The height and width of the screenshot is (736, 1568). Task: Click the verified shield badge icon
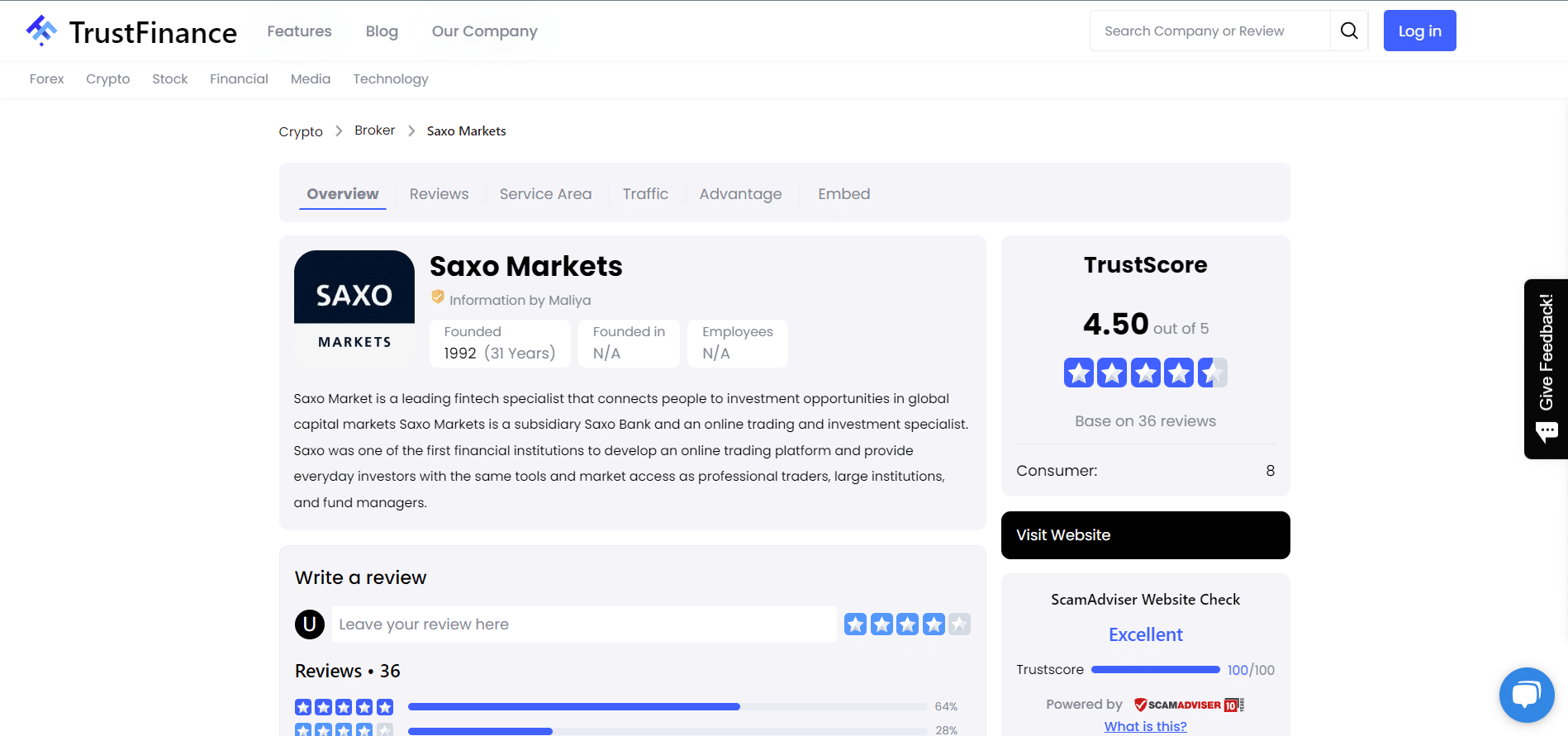(x=438, y=297)
